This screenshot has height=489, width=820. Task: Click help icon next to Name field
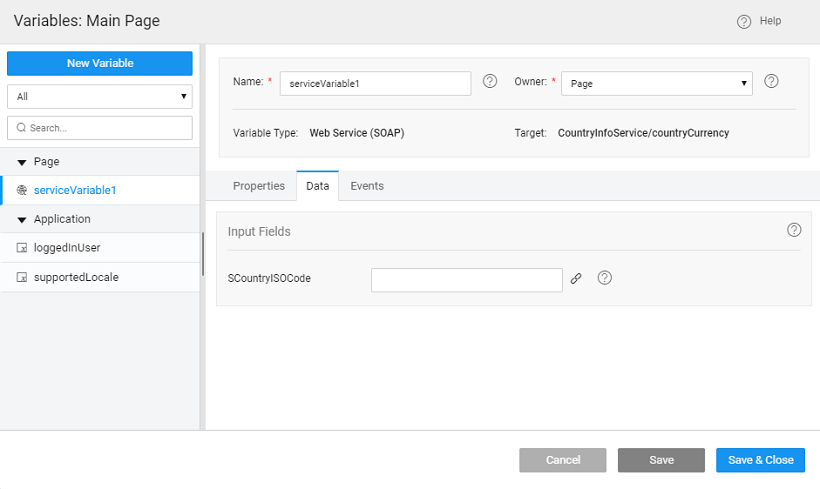[490, 82]
